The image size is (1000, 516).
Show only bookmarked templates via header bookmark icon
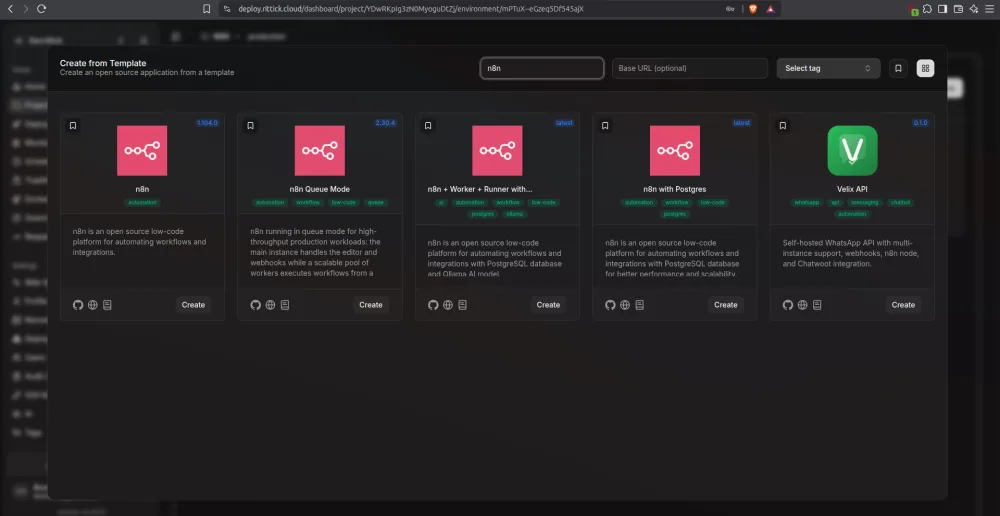click(x=898, y=68)
